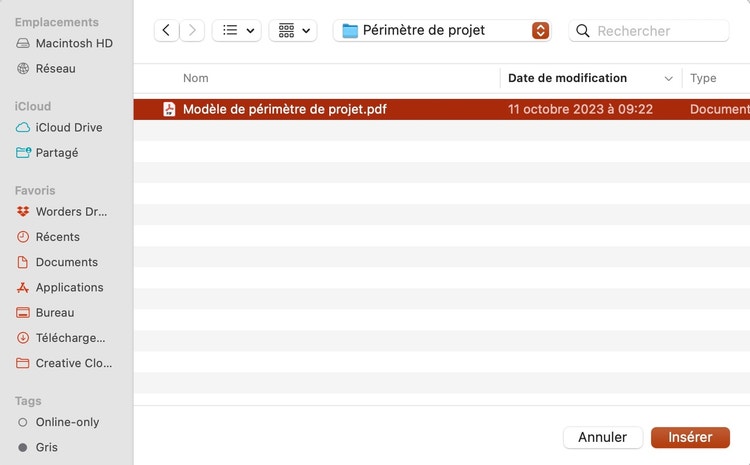The height and width of the screenshot is (465, 750).
Task: Go to Documents folder
Action: 66,262
